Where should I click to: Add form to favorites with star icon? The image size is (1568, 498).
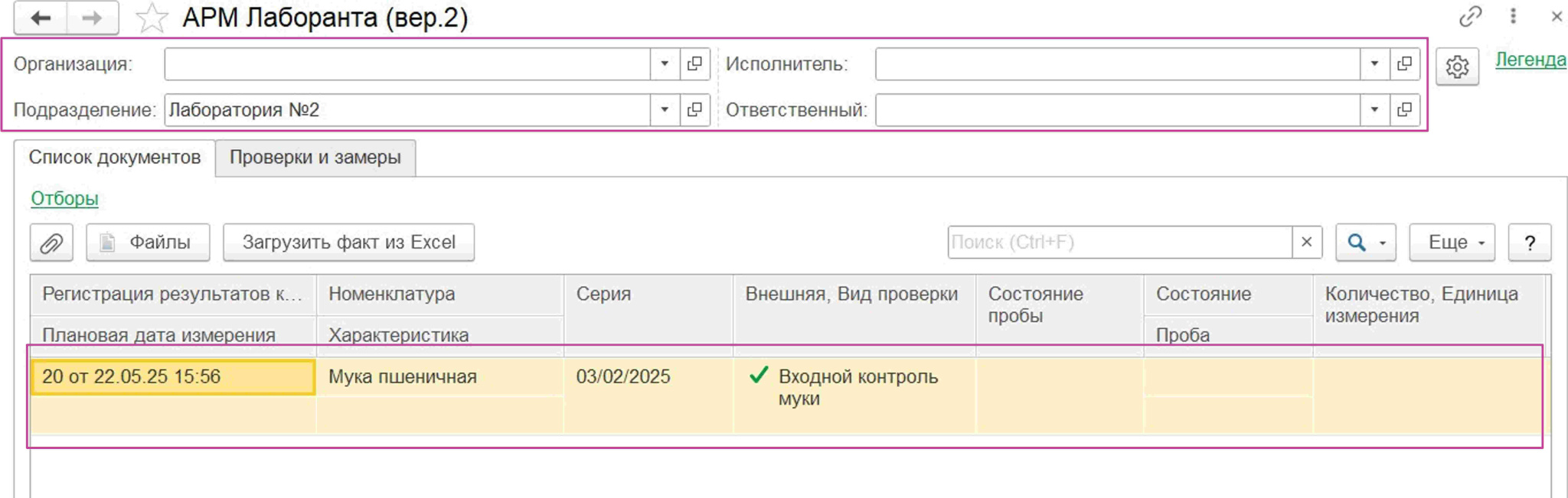[x=152, y=18]
